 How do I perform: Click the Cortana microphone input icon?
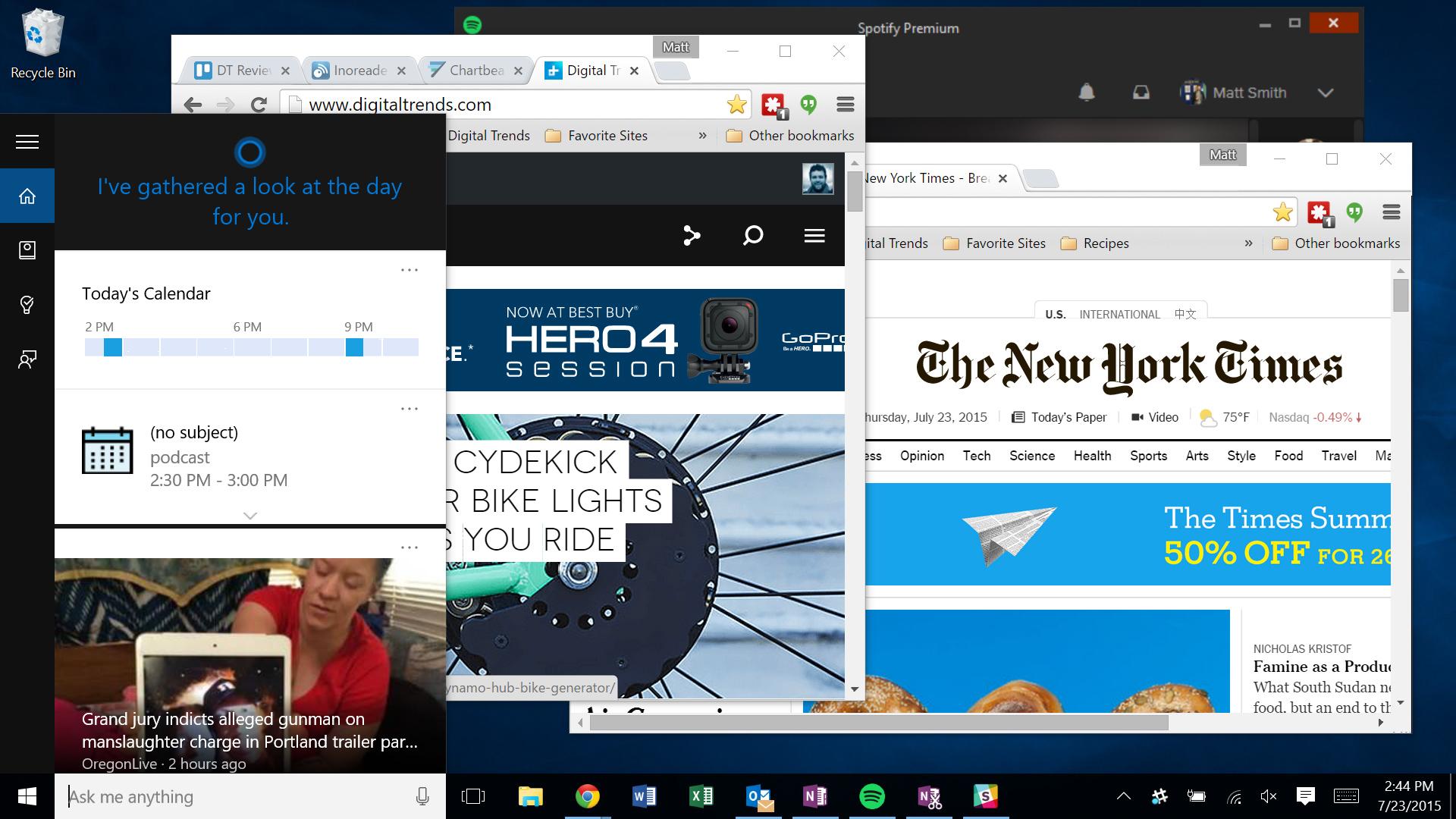pos(423,797)
